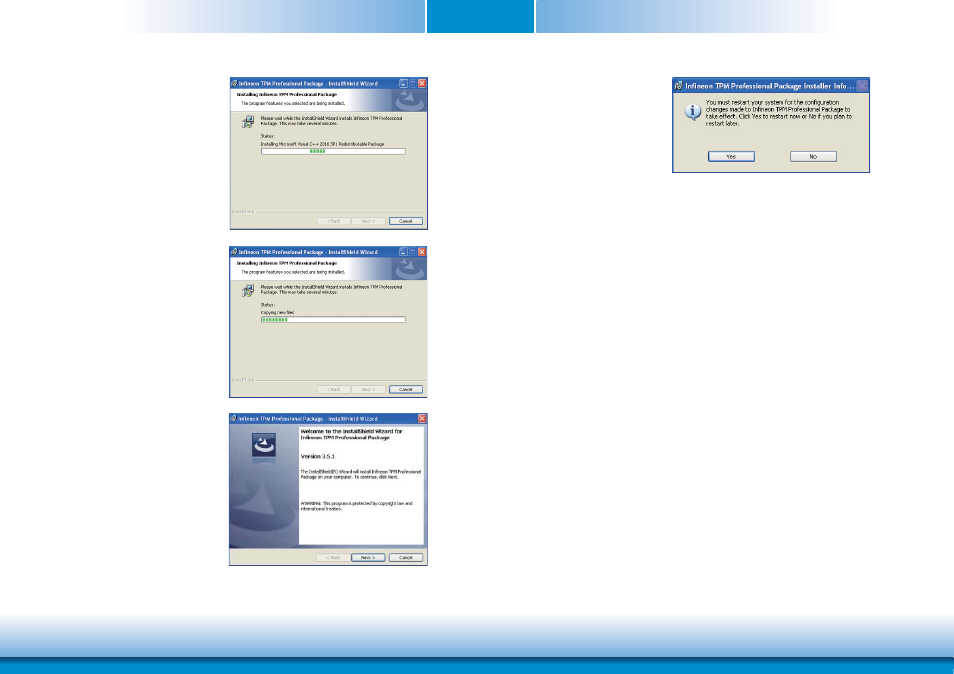The width and height of the screenshot is (954, 674).
Task: Minimize the "Copying new files" wizard window
Action: (x=403, y=252)
